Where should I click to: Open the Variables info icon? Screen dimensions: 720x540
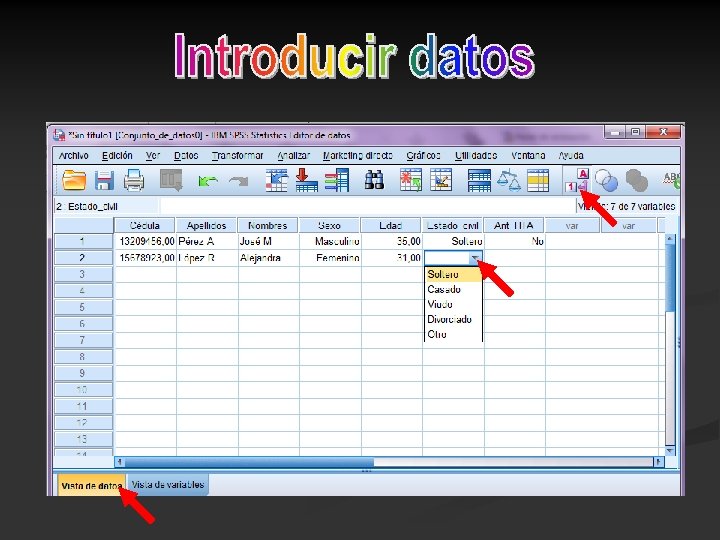337,180
